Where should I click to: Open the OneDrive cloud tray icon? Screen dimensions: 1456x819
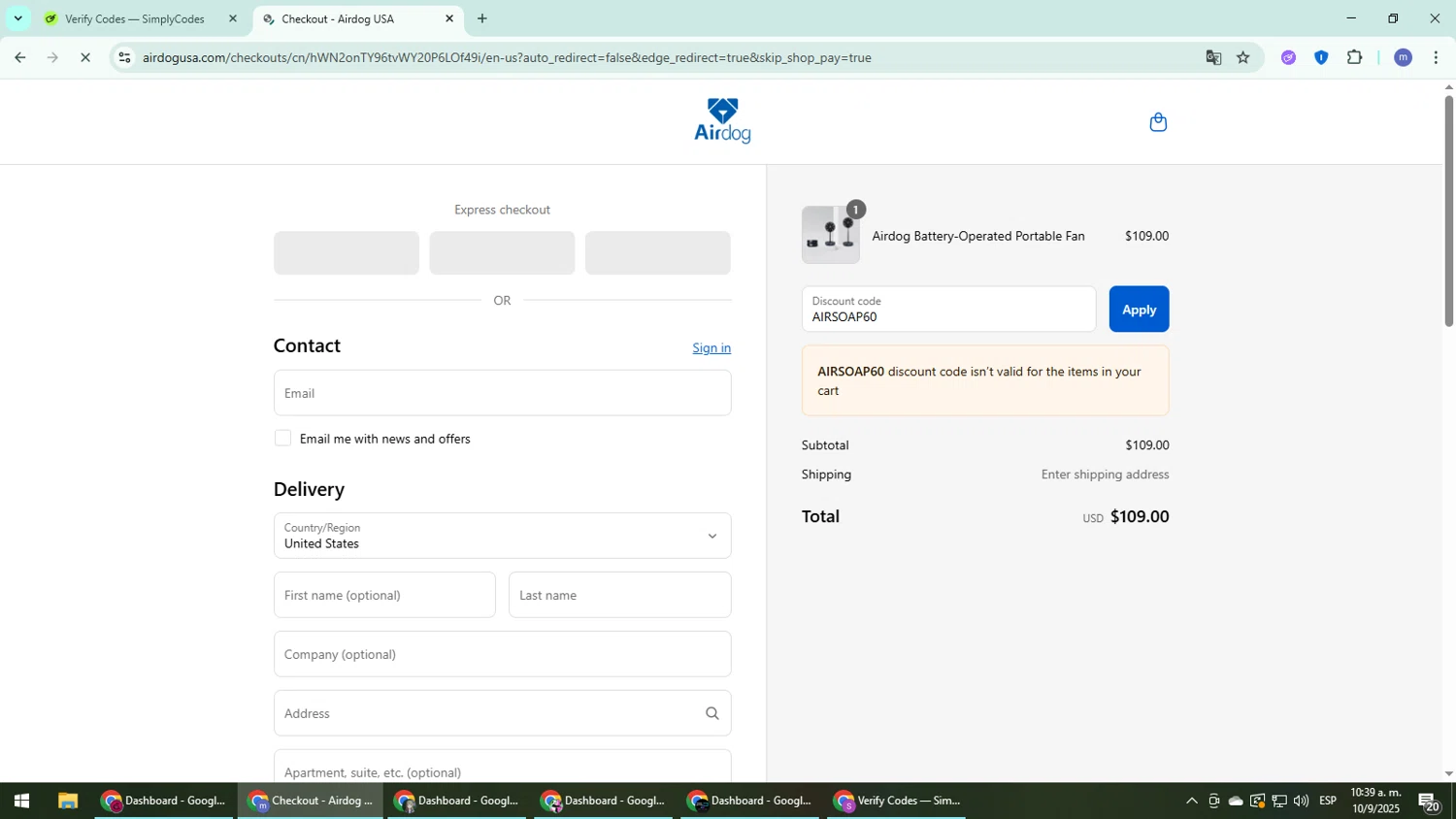pyautogui.click(x=1236, y=801)
